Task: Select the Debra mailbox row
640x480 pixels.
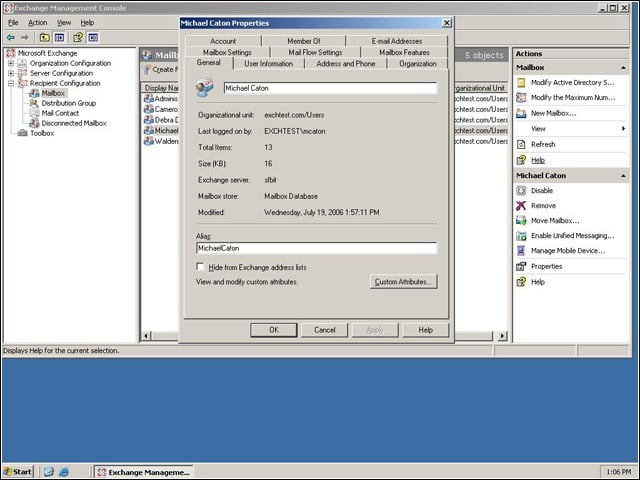Action: [161, 120]
